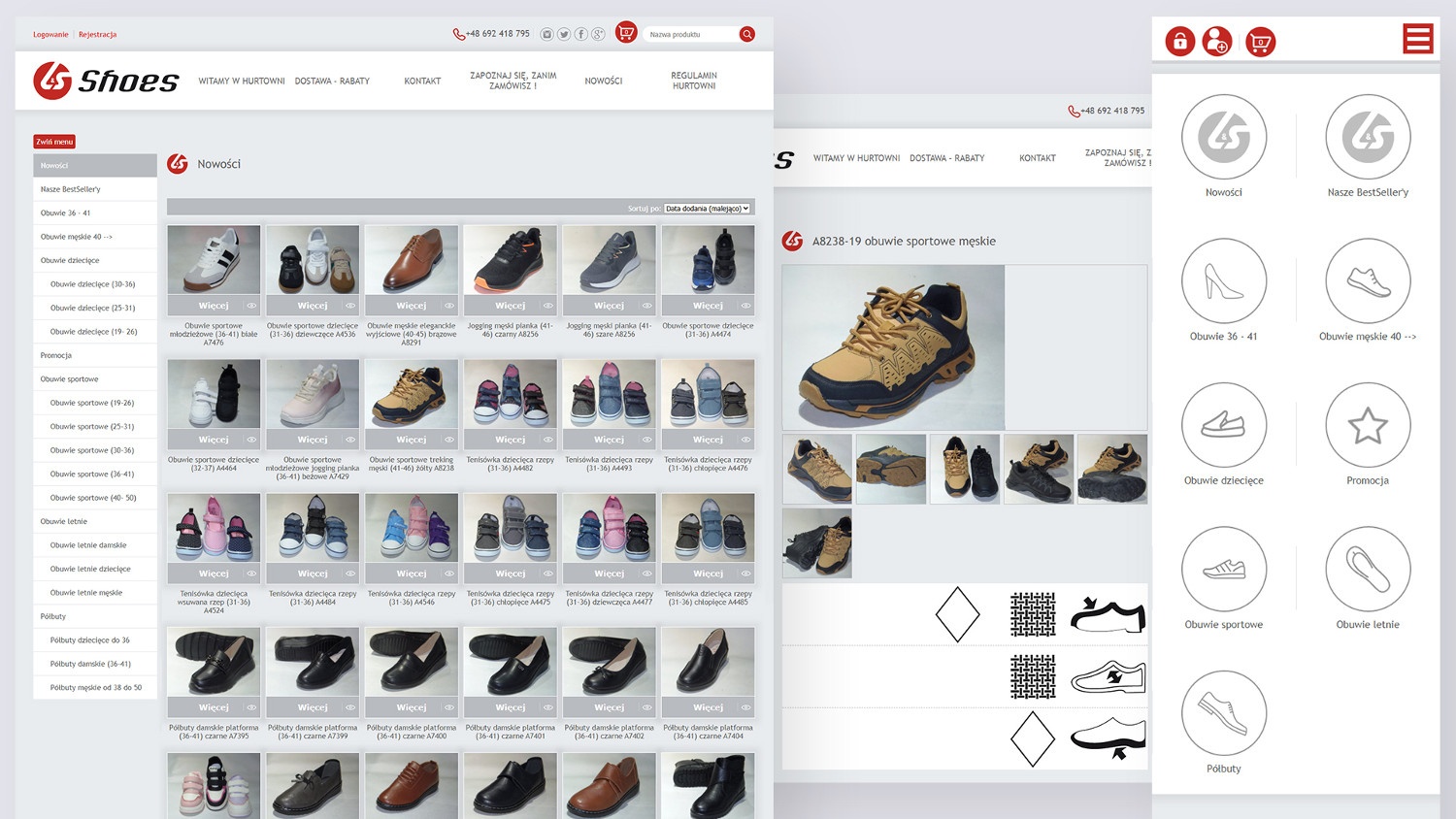1456x819 pixels.
Task: Click the Logowanie link
Action: point(50,35)
